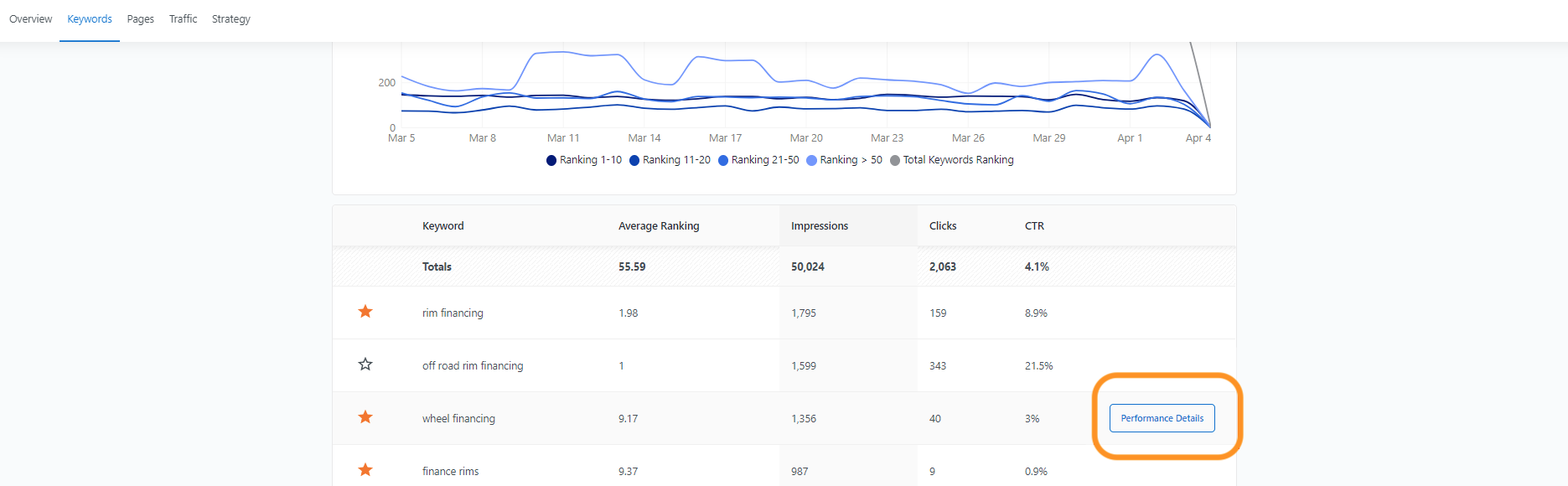Click the Apr 1 chart axis label
Image resolution: width=1568 pixels, height=486 pixels.
point(1130,138)
